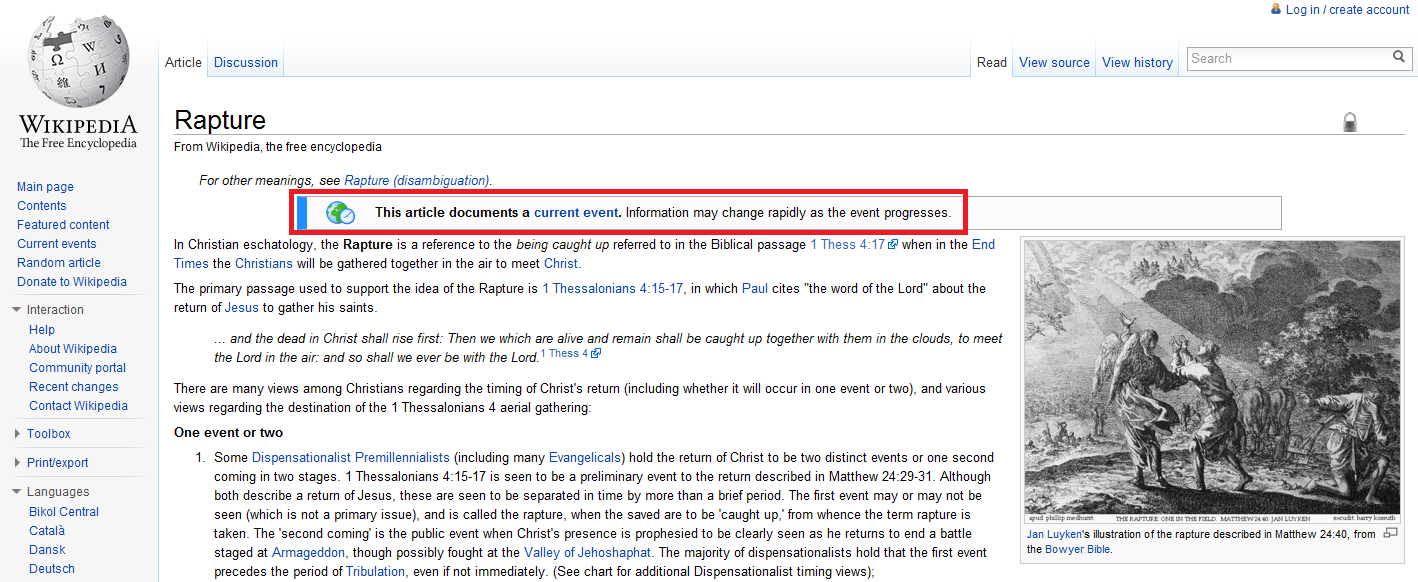Viewport: 1418px width, 582px height.
Task: Click Donate to Wikipedia link
Action: click(x=72, y=282)
